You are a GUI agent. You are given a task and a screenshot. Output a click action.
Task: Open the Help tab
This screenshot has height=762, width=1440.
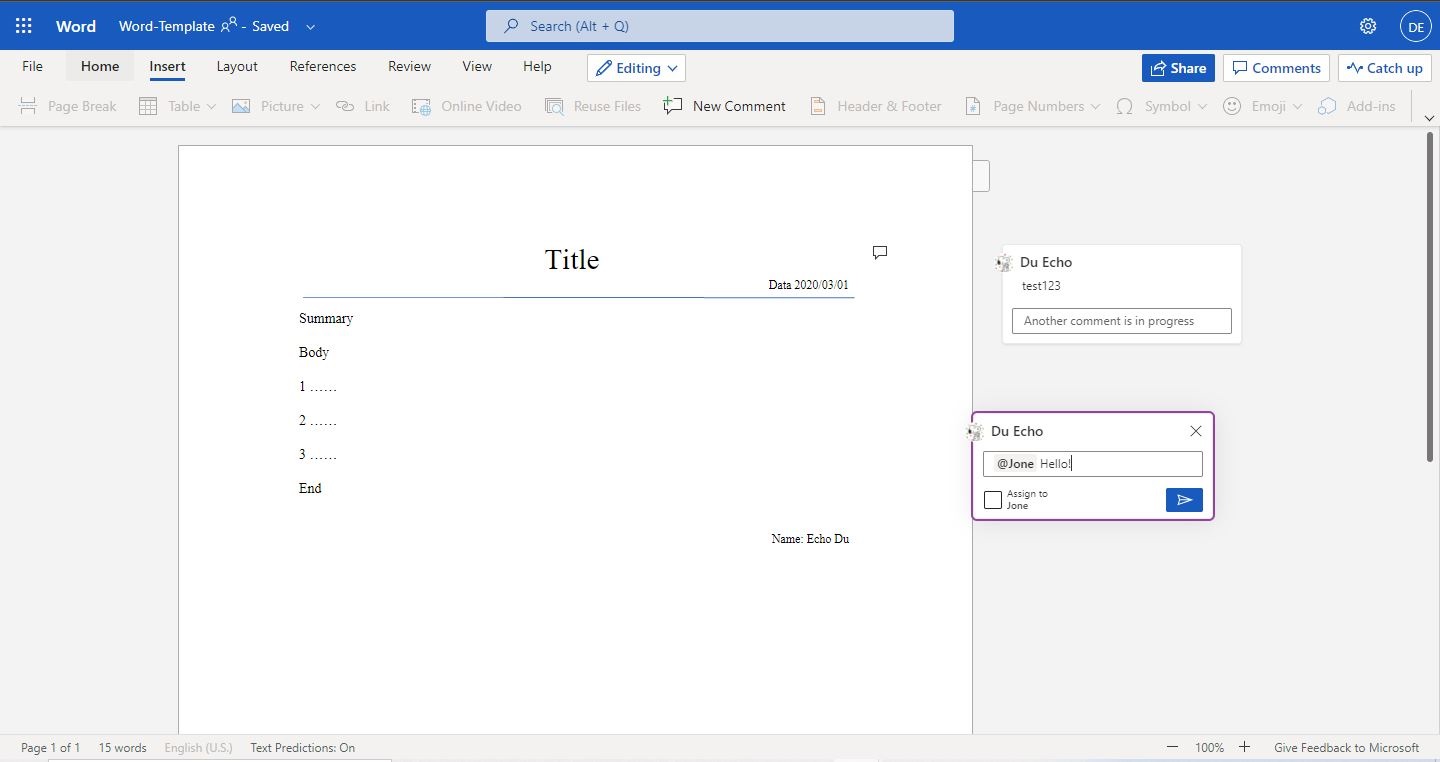(x=537, y=67)
